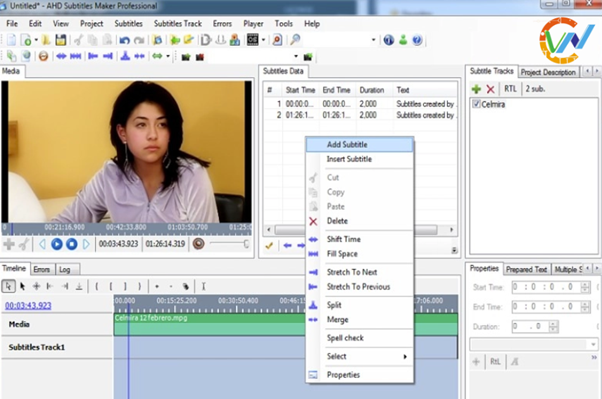The height and width of the screenshot is (399, 602).
Task: Switch to the Project Description tab
Action: tap(548, 72)
